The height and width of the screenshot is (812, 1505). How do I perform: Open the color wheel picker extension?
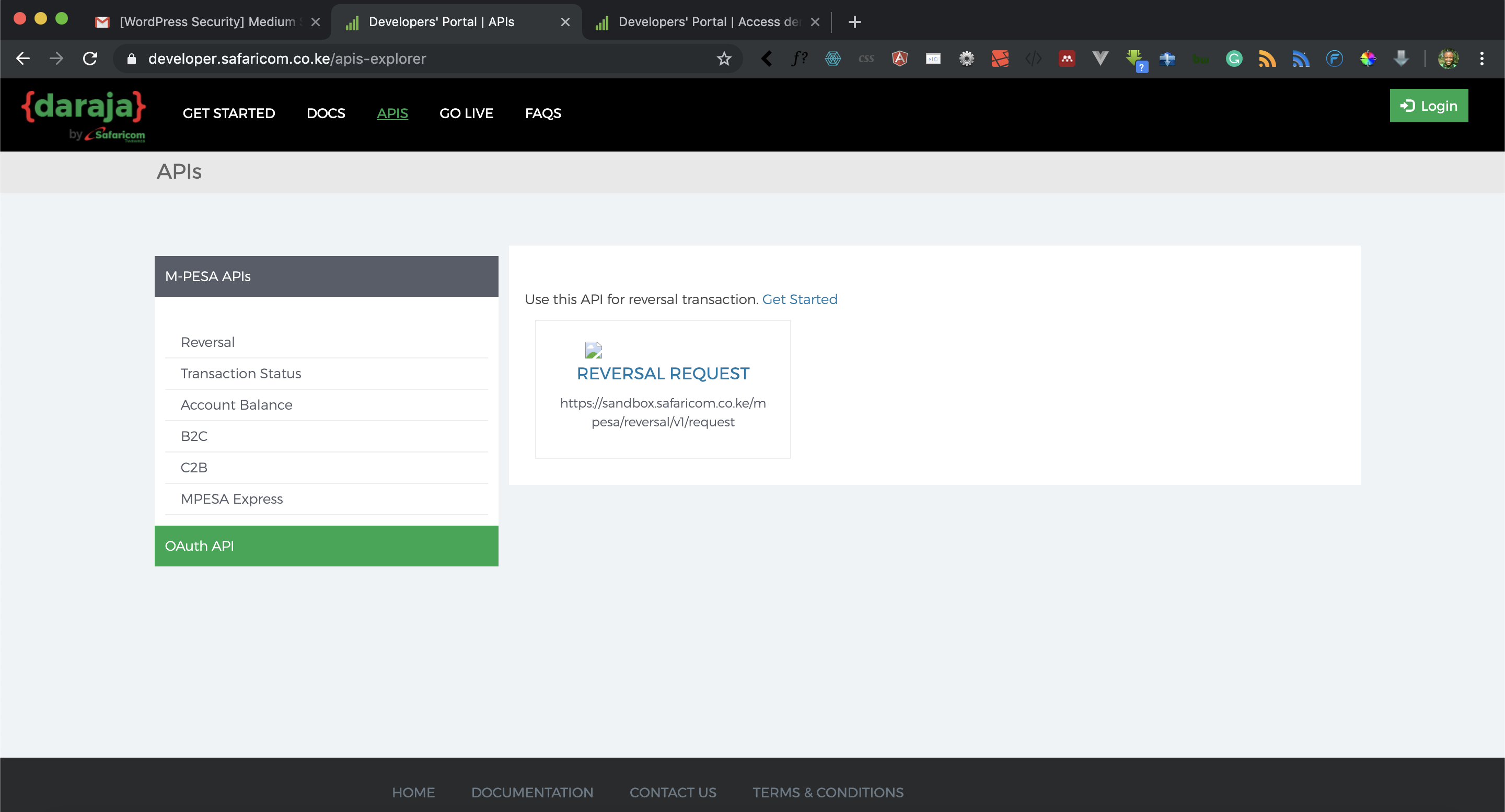(1368, 59)
